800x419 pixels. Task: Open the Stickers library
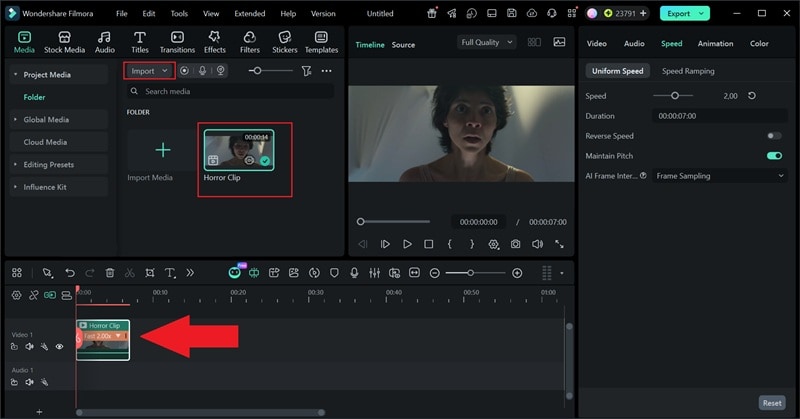pos(283,41)
